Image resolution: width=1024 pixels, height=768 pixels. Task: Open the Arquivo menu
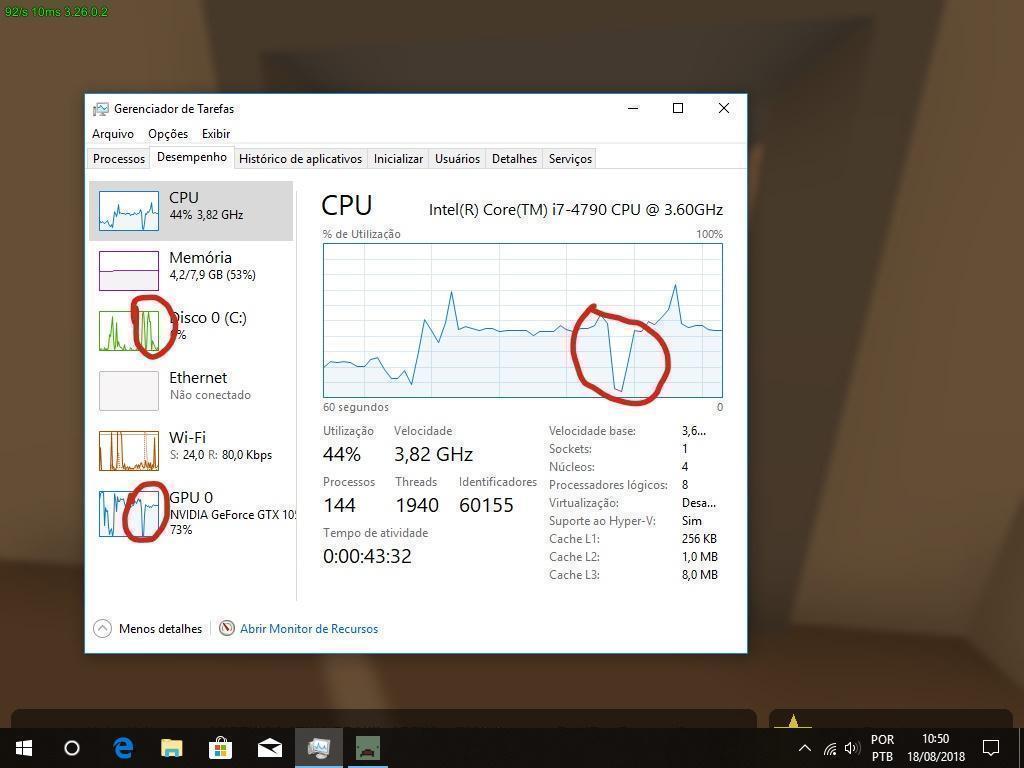point(113,134)
